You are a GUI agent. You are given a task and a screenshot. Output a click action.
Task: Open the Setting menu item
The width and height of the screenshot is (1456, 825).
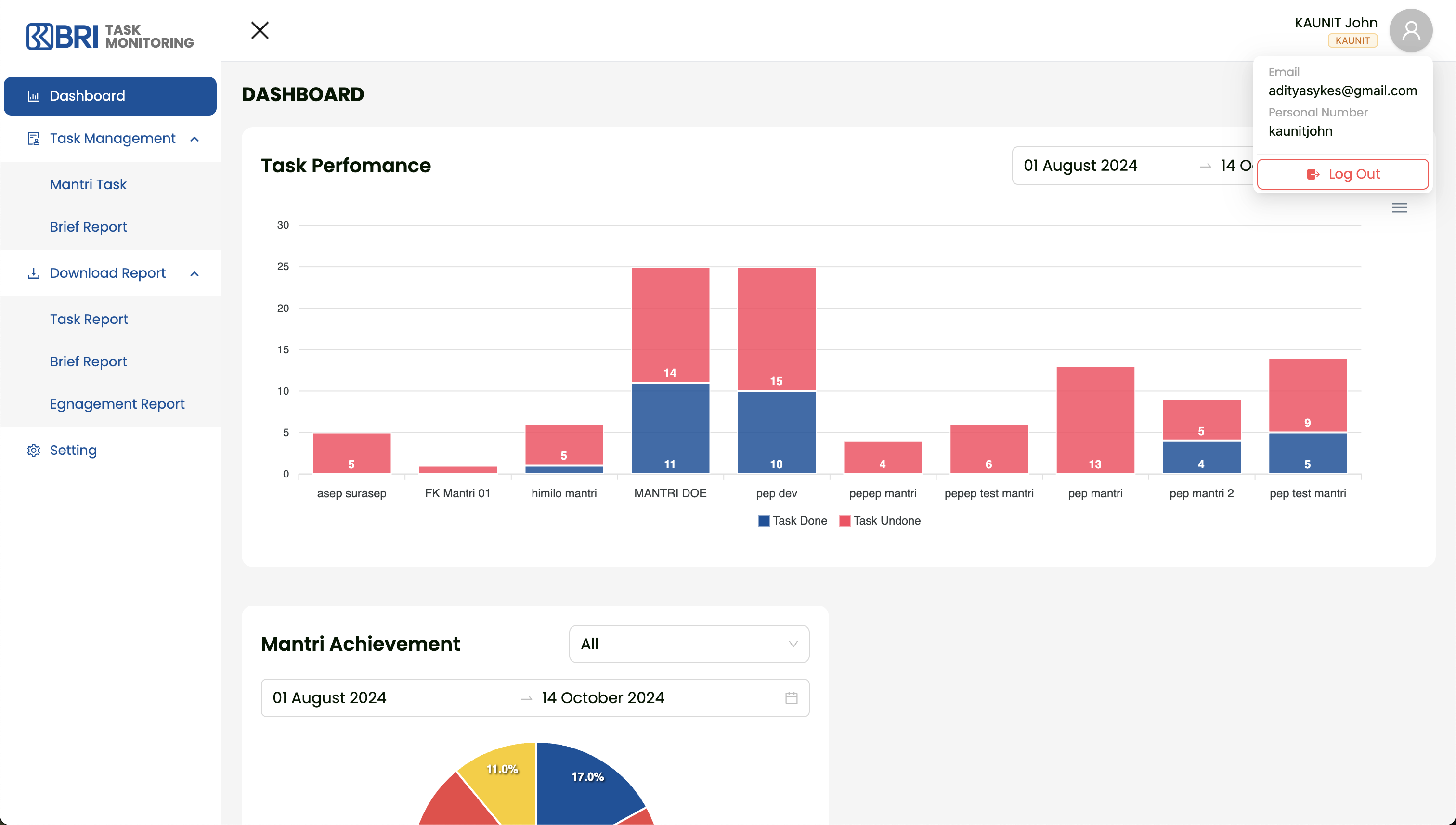(73, 451)
